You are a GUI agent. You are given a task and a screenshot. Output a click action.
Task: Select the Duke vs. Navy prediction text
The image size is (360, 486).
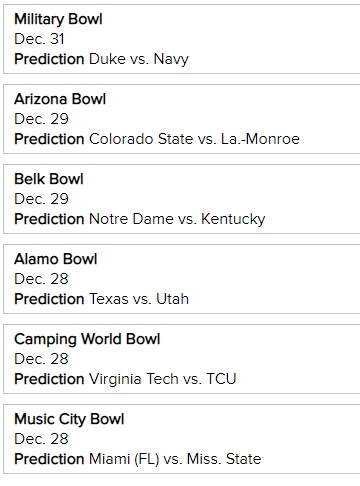[139, 59]
